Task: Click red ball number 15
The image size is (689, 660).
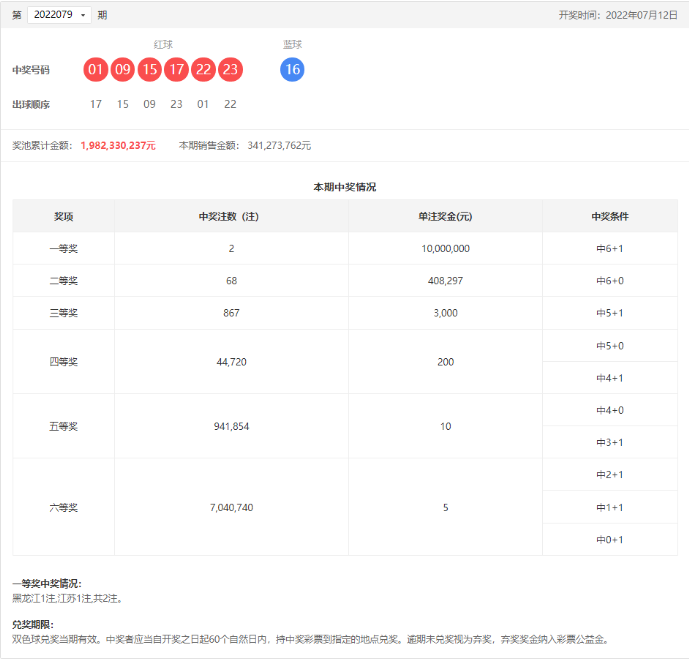Action: click(x=150, y=69)
